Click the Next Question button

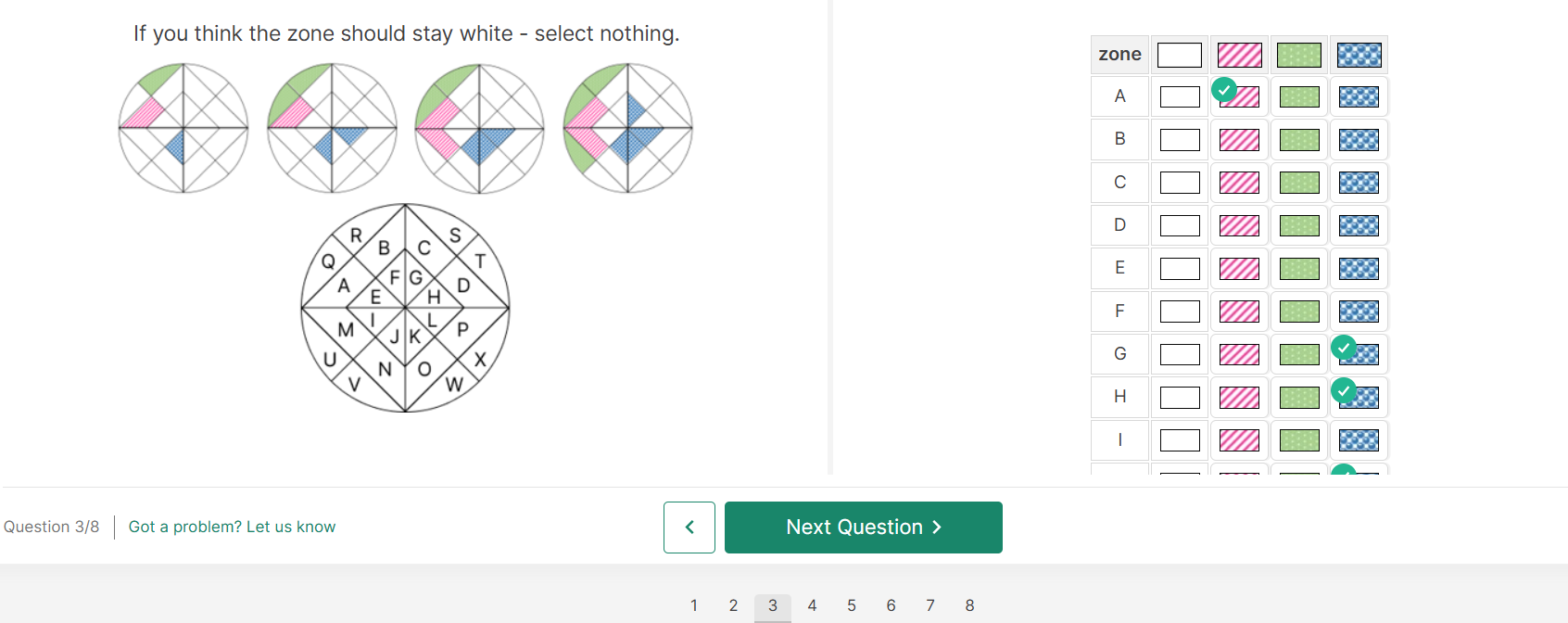863,528
